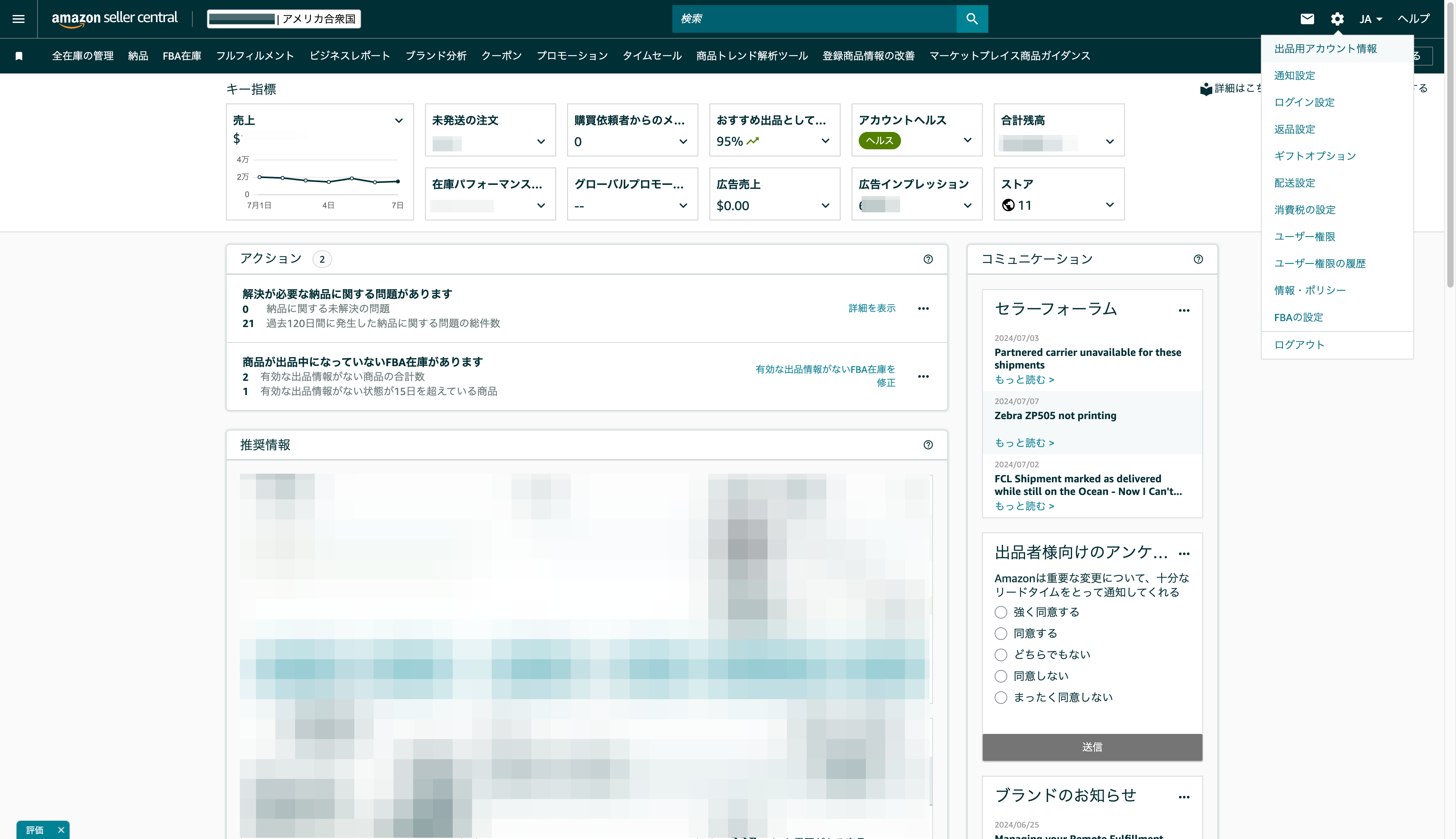Open FBA在庫 in navigation bar

coord(181,56)
